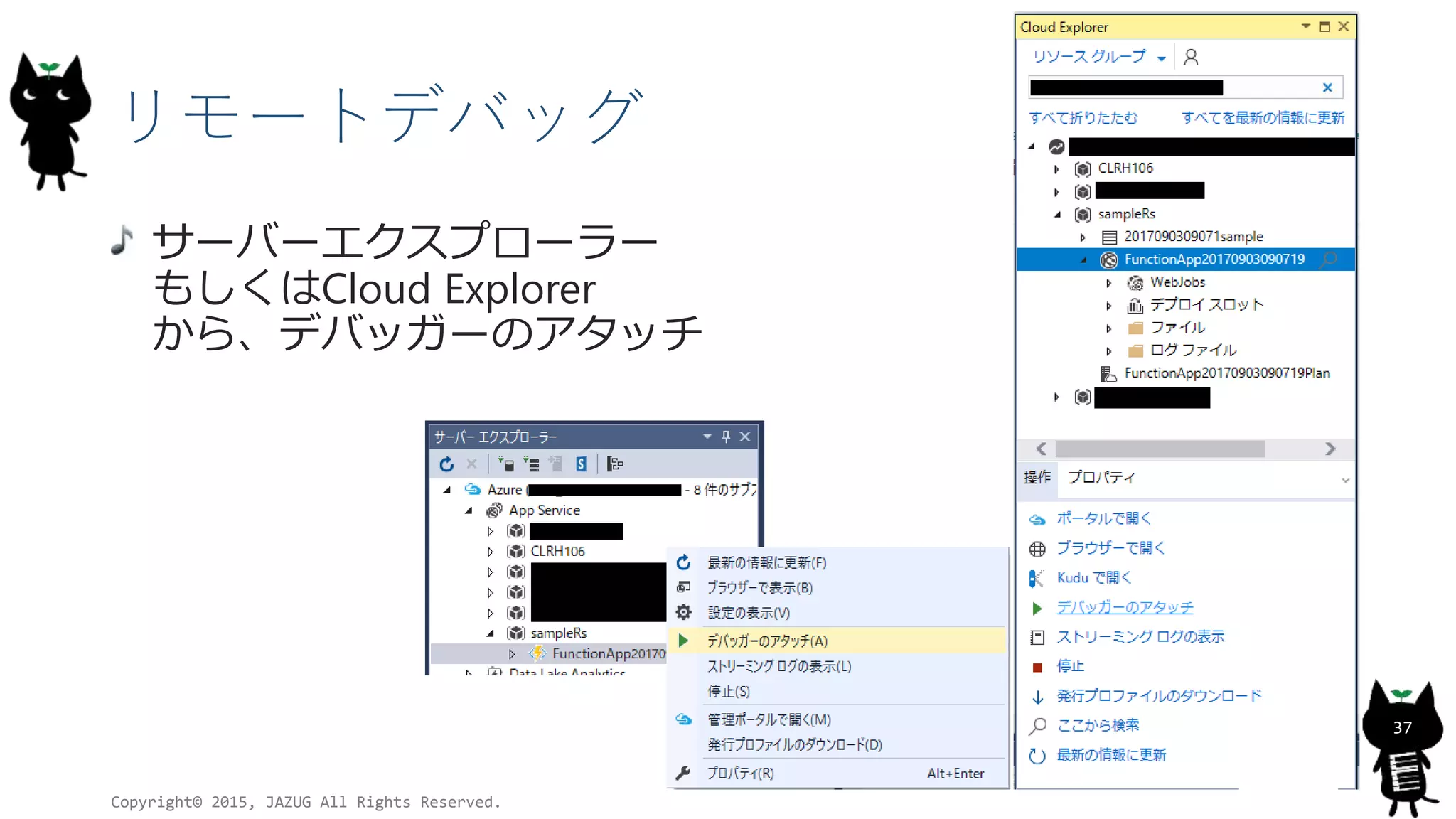Click the tree-view toolbar icon in Server Explorer
This screenshot has width=1456, height=819.
coord(615,464)
